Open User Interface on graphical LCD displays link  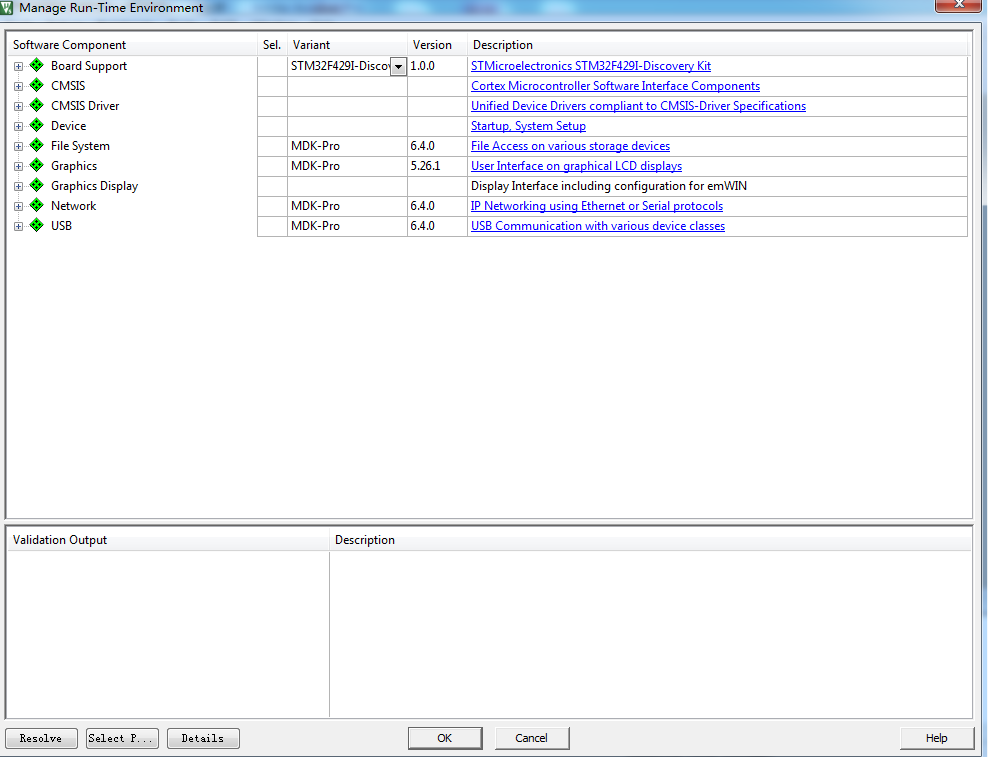pyautogui.click(x=577, y=166)
